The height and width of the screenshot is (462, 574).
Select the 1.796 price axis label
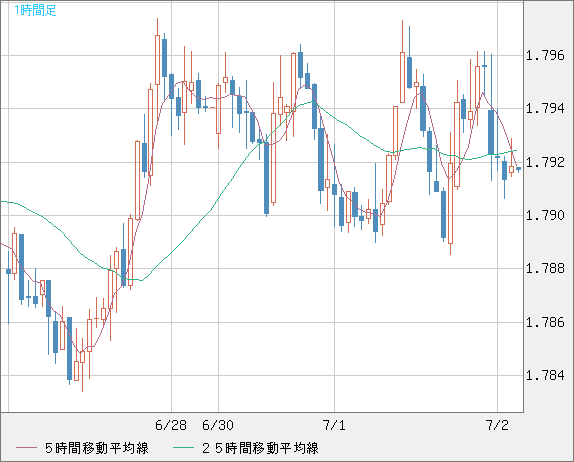545,56
